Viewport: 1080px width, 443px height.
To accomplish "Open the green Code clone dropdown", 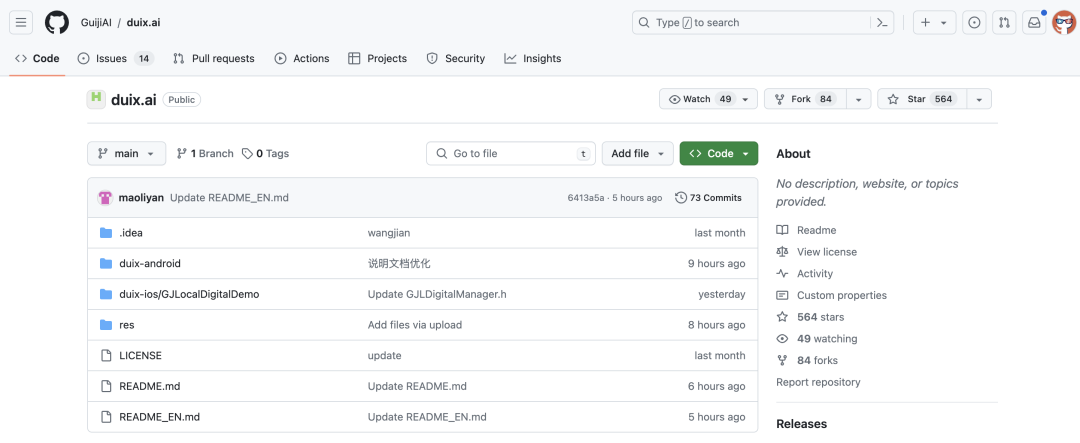I will (x=718, y=154).
